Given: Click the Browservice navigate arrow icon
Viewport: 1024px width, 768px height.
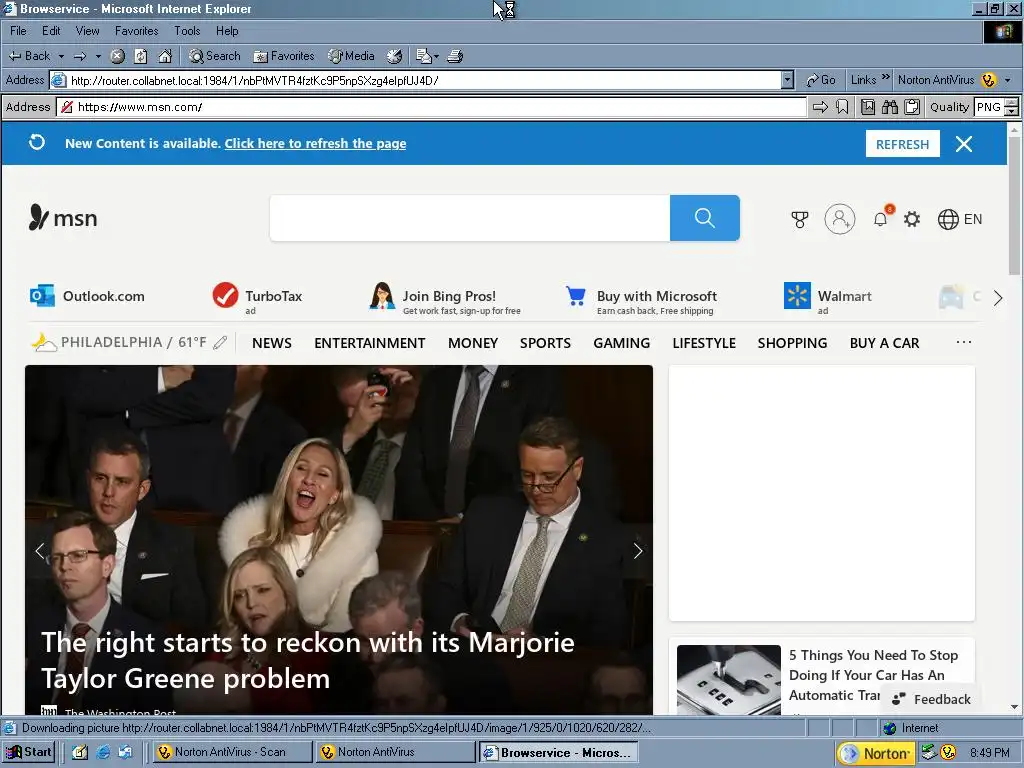Looking at the screenshot, I should pos(820,107).
